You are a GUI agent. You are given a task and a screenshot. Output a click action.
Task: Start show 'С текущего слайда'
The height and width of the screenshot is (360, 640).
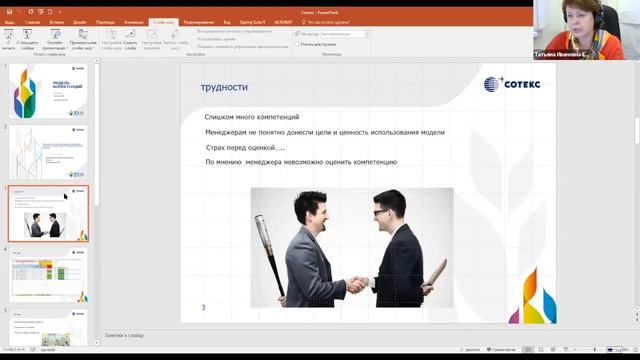(x=27, y=40)
